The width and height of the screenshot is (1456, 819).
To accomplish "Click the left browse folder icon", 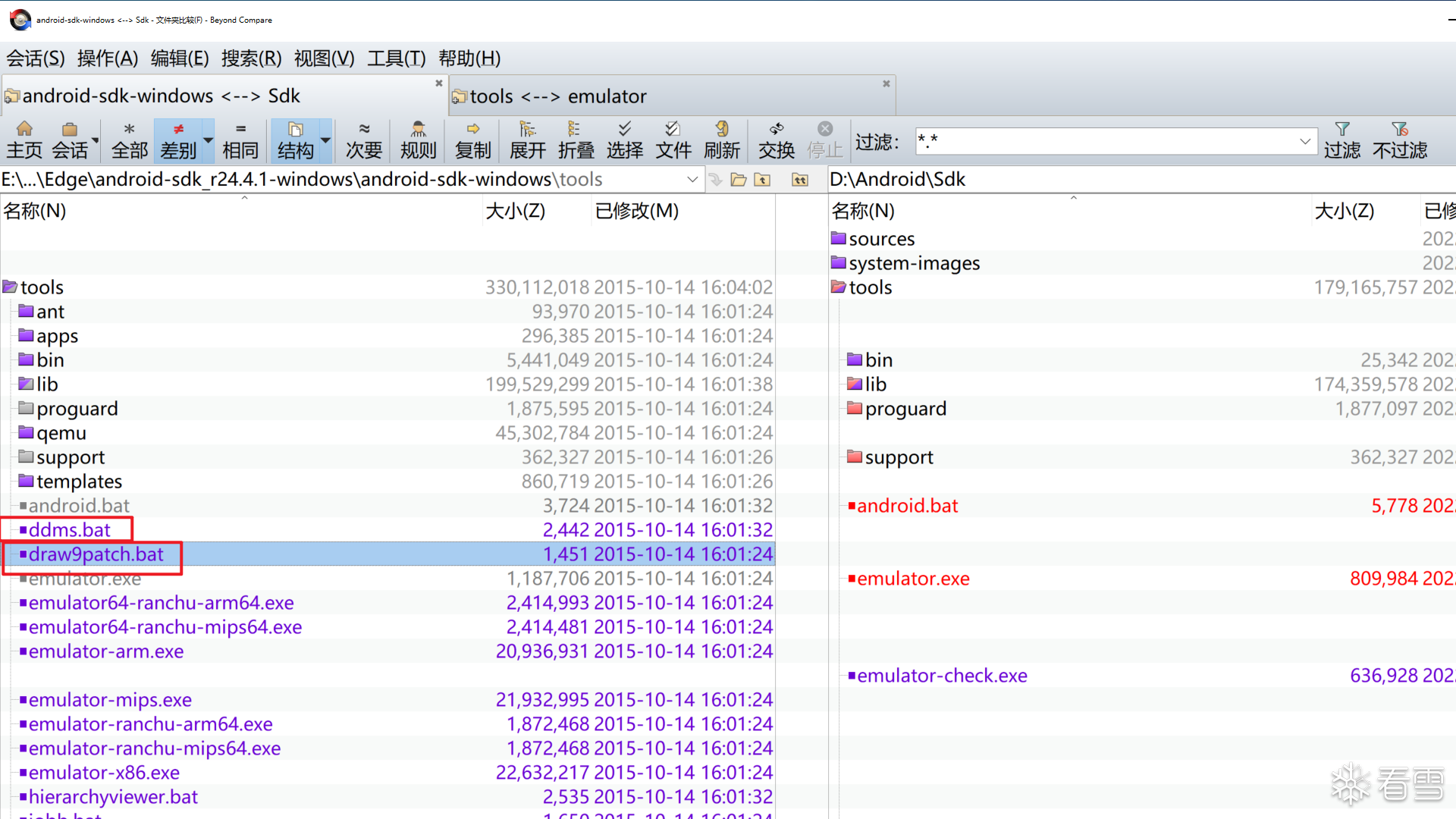I will [739, 180].
